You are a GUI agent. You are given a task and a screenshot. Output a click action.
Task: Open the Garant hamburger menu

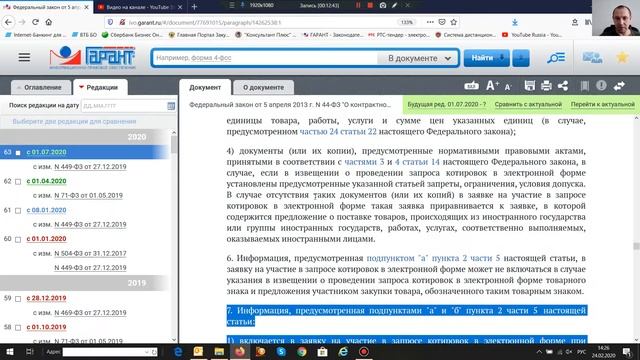coord(24,57)
